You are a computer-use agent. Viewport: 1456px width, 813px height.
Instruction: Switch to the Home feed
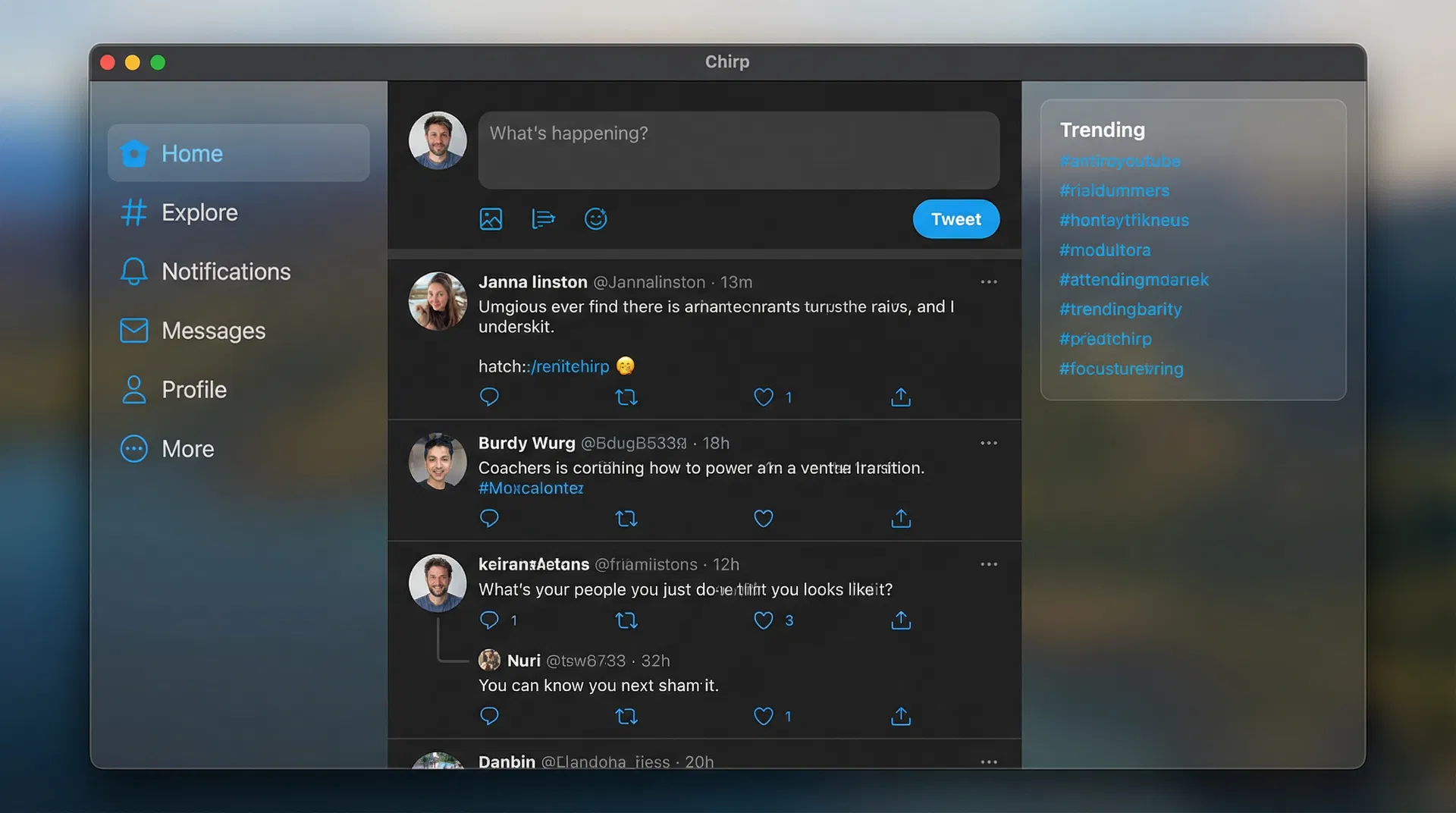point(191,152)
